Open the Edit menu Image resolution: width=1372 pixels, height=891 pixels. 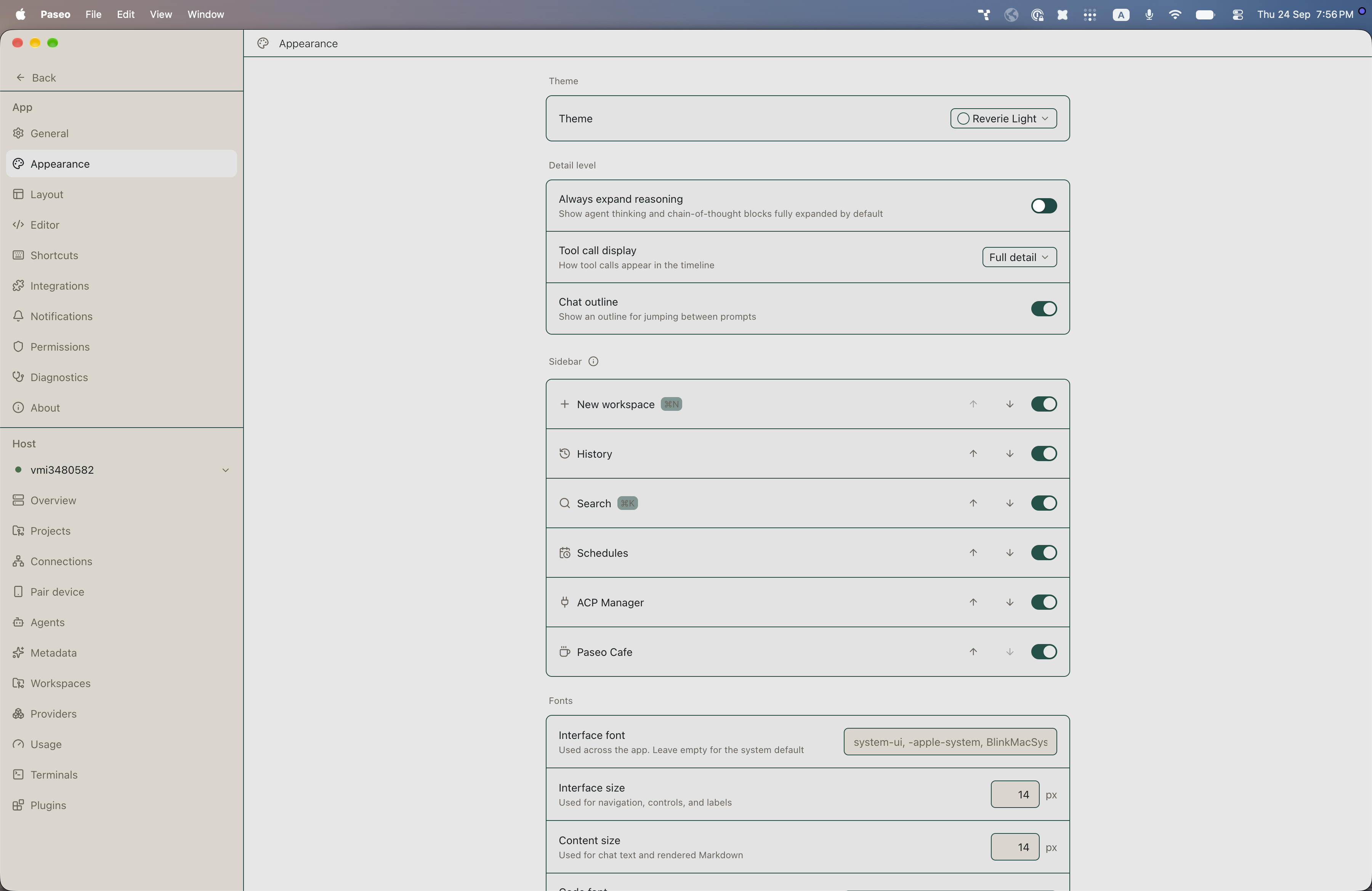pos(126,14)
